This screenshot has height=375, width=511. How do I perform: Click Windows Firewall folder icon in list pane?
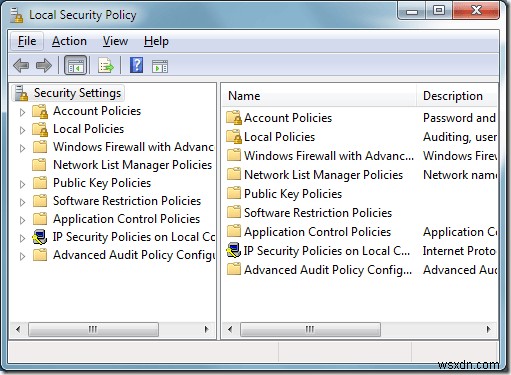coord(234,155)
